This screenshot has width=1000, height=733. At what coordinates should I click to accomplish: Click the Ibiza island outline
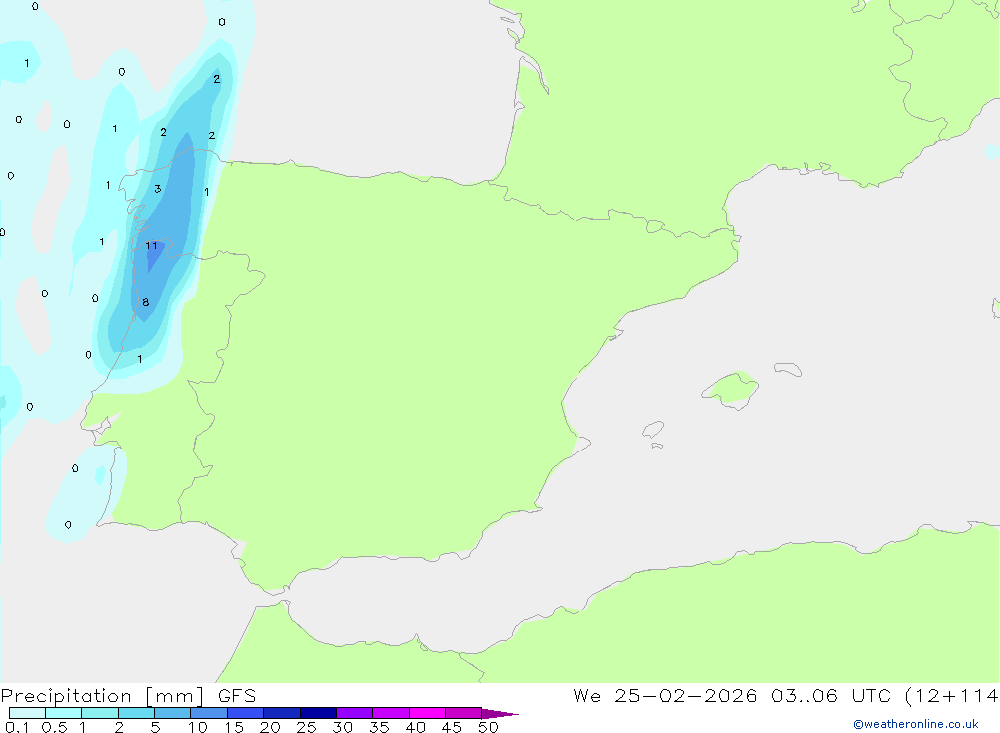(653, 429)
